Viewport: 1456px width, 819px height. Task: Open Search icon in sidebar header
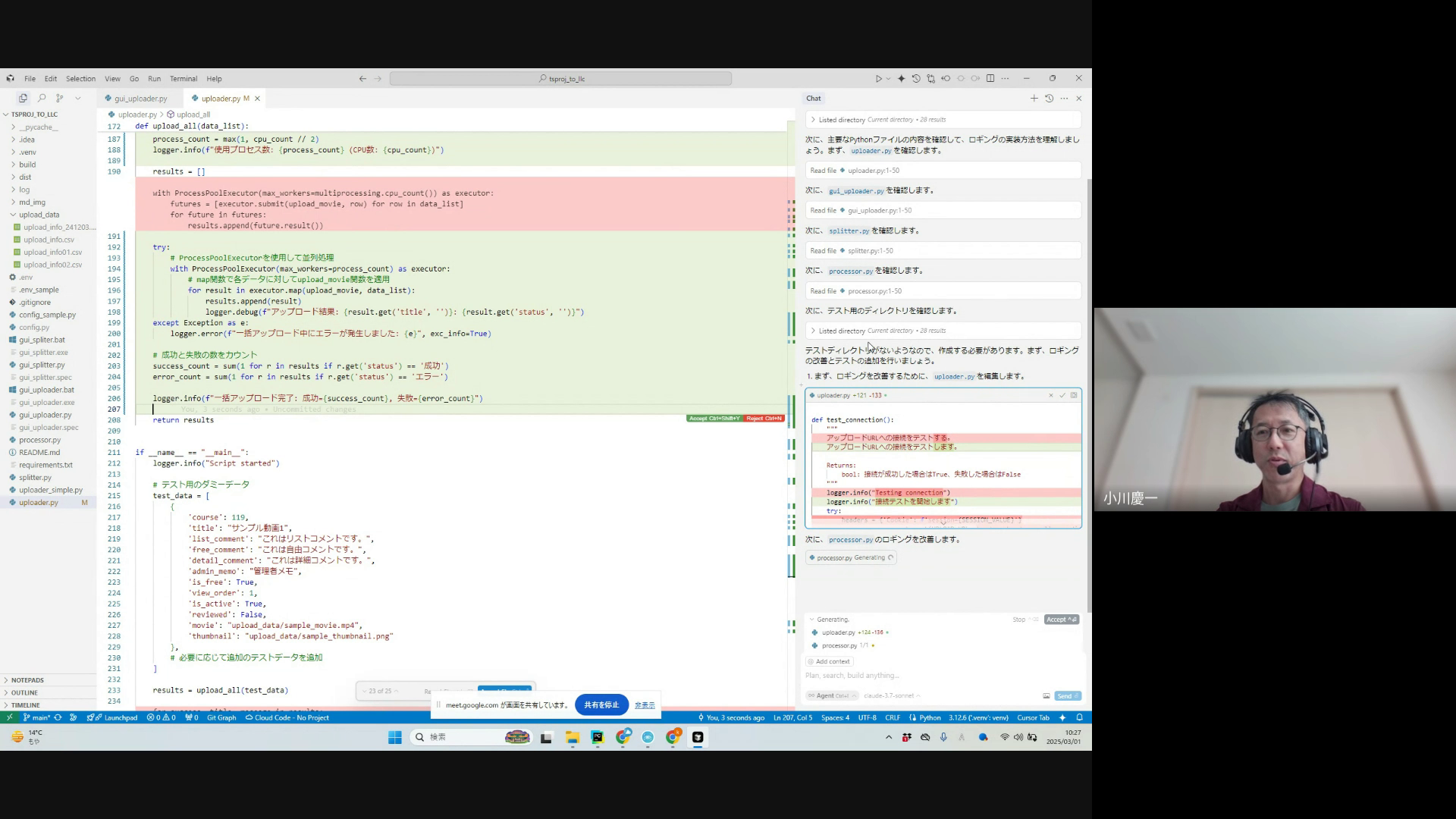(42, 99)
